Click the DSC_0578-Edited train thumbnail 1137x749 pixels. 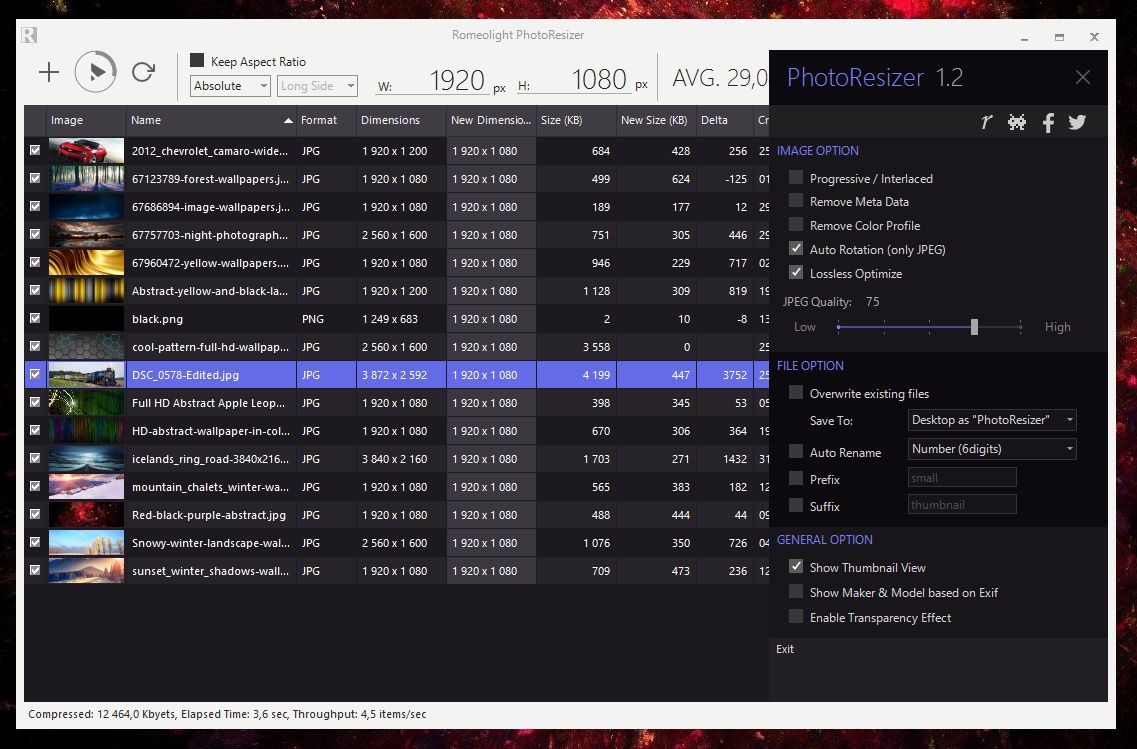(x=86, y=375)
